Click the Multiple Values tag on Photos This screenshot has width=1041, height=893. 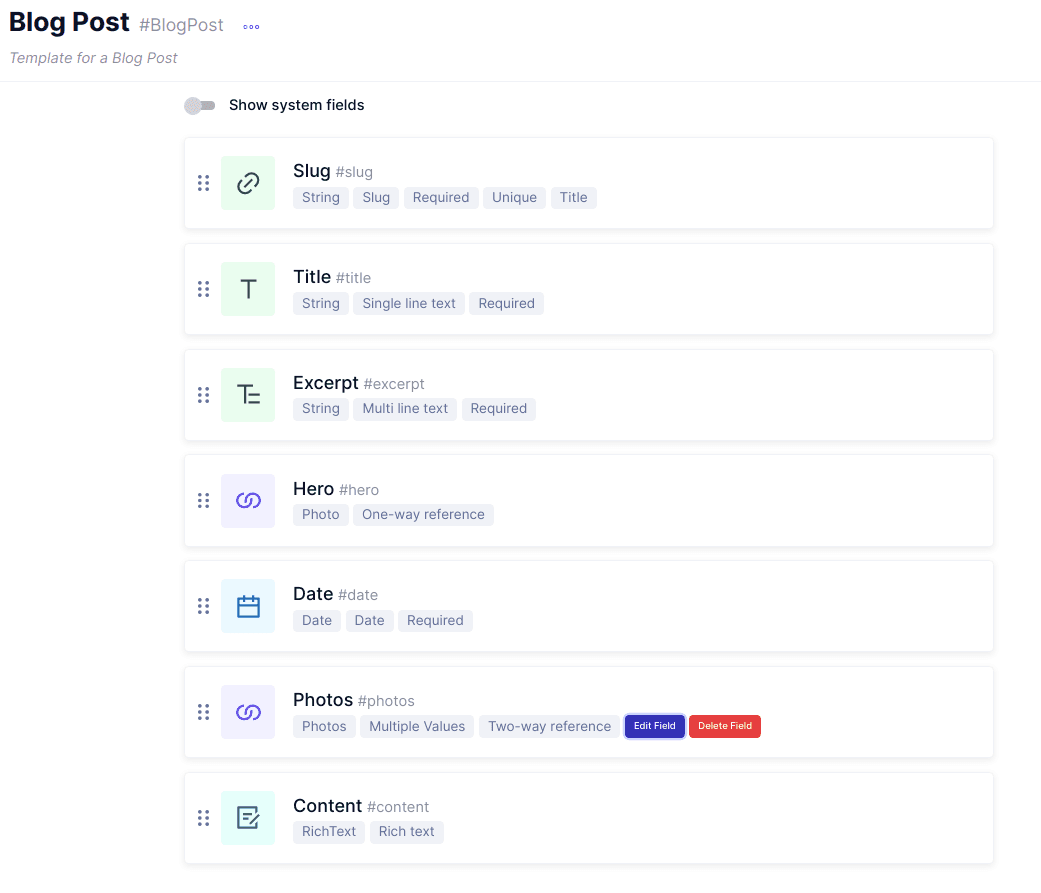coord(417,727)
